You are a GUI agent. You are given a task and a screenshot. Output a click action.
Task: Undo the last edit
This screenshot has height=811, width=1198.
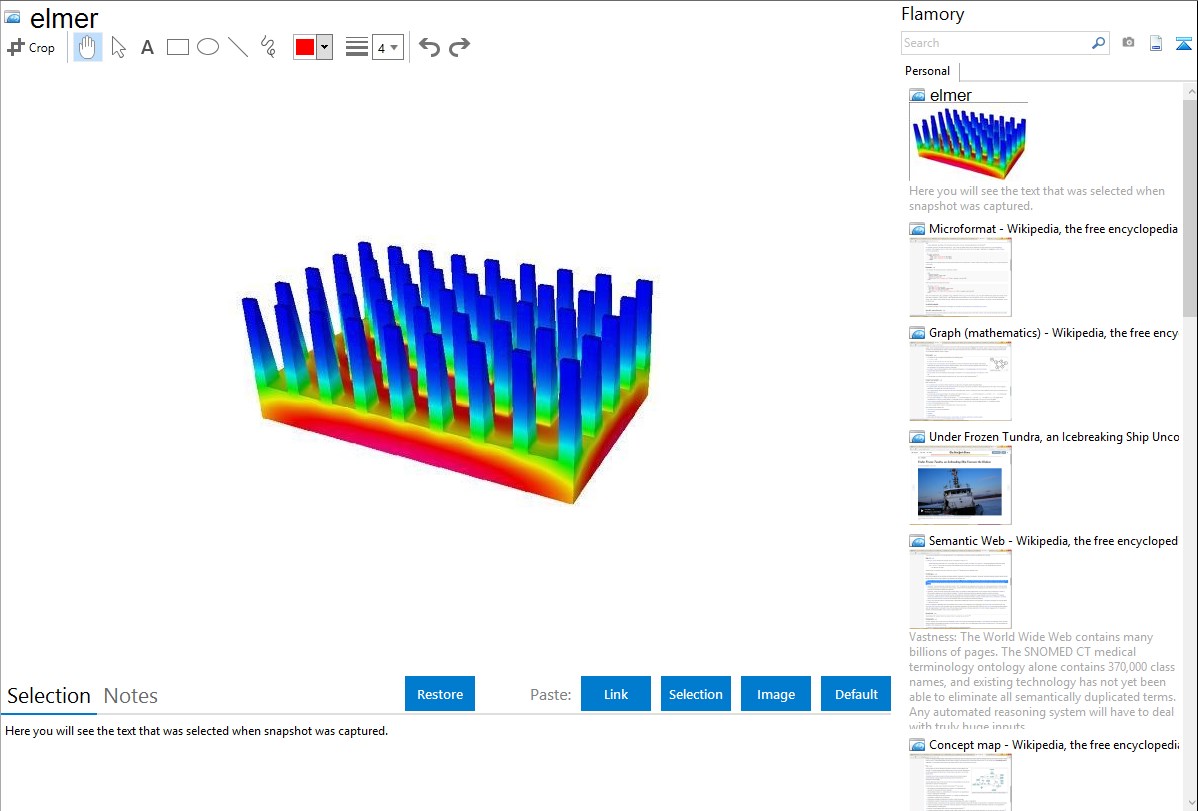[429, 47]
